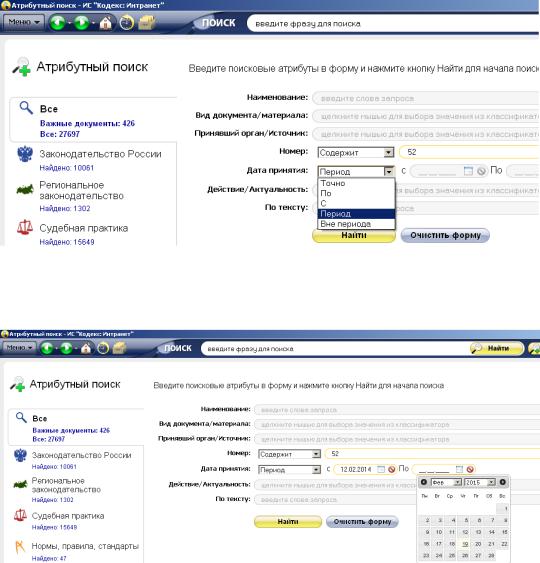This screenshot has height=563, width=540.
Task: Open Найдено: 15649 link, upper window
Action: pyautogui.click(x=67, y=242)
